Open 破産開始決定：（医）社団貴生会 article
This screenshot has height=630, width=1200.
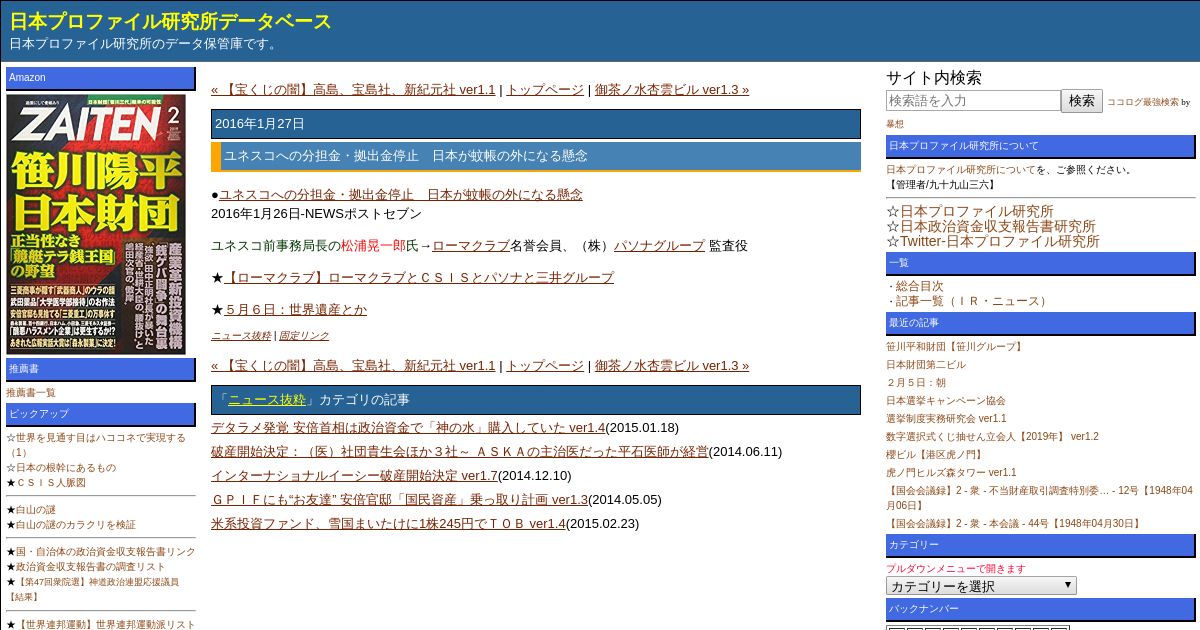click(460, 451)
